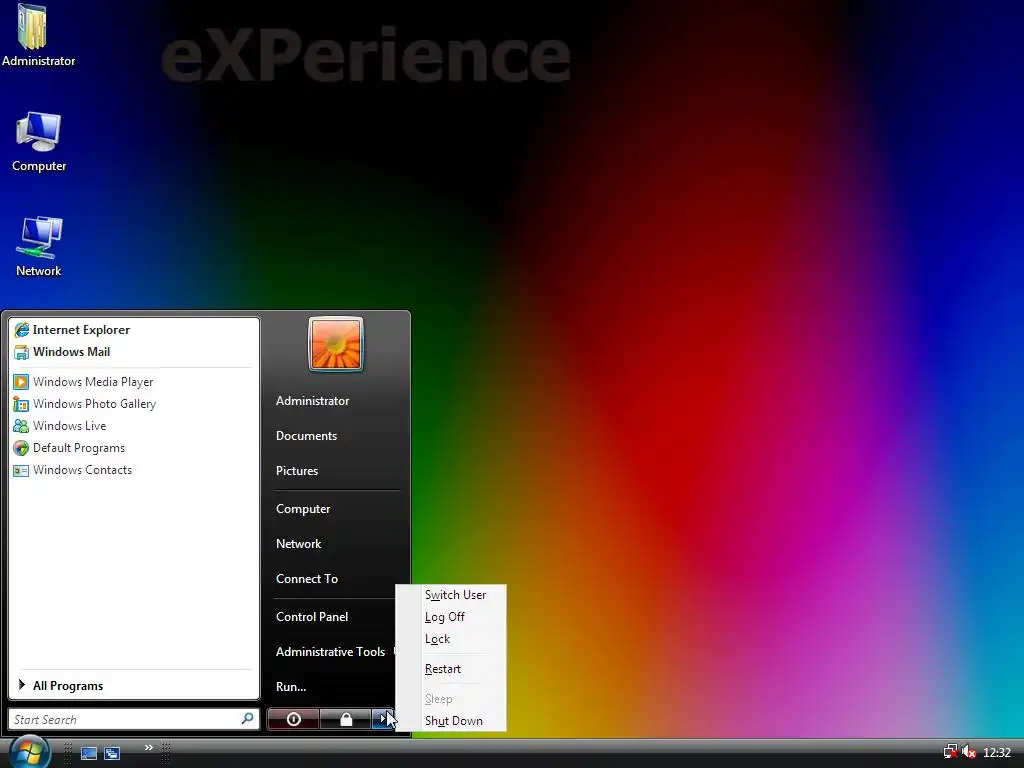Click the taskbar toolbar grip handle after chevron
The image size is (1024, 768).
pyautogui.click(x=166, y=753)
